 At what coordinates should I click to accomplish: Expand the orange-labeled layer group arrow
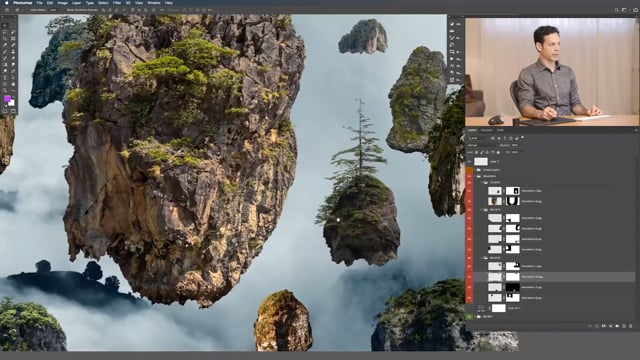click(x=475, y=170)
